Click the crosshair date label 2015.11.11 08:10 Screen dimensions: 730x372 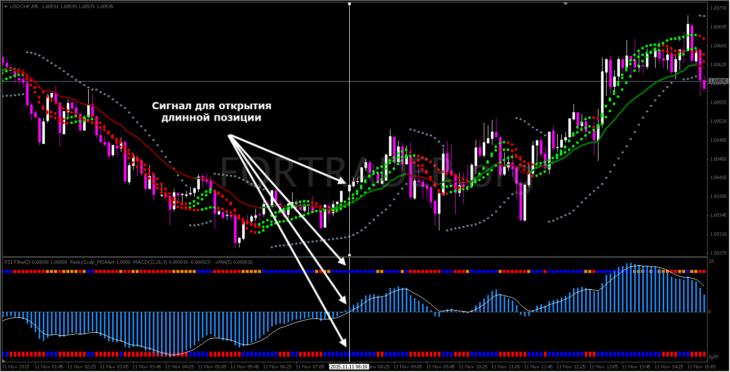pyautogui.click(x=349, y=367)
